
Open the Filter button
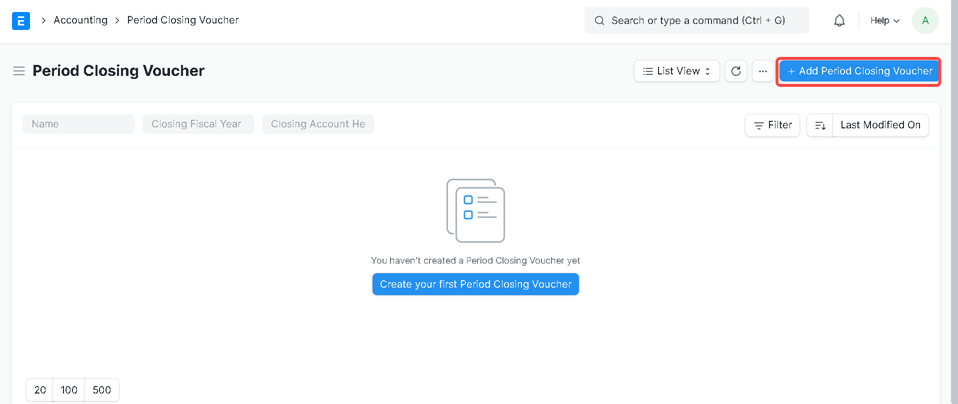(772, 125)
